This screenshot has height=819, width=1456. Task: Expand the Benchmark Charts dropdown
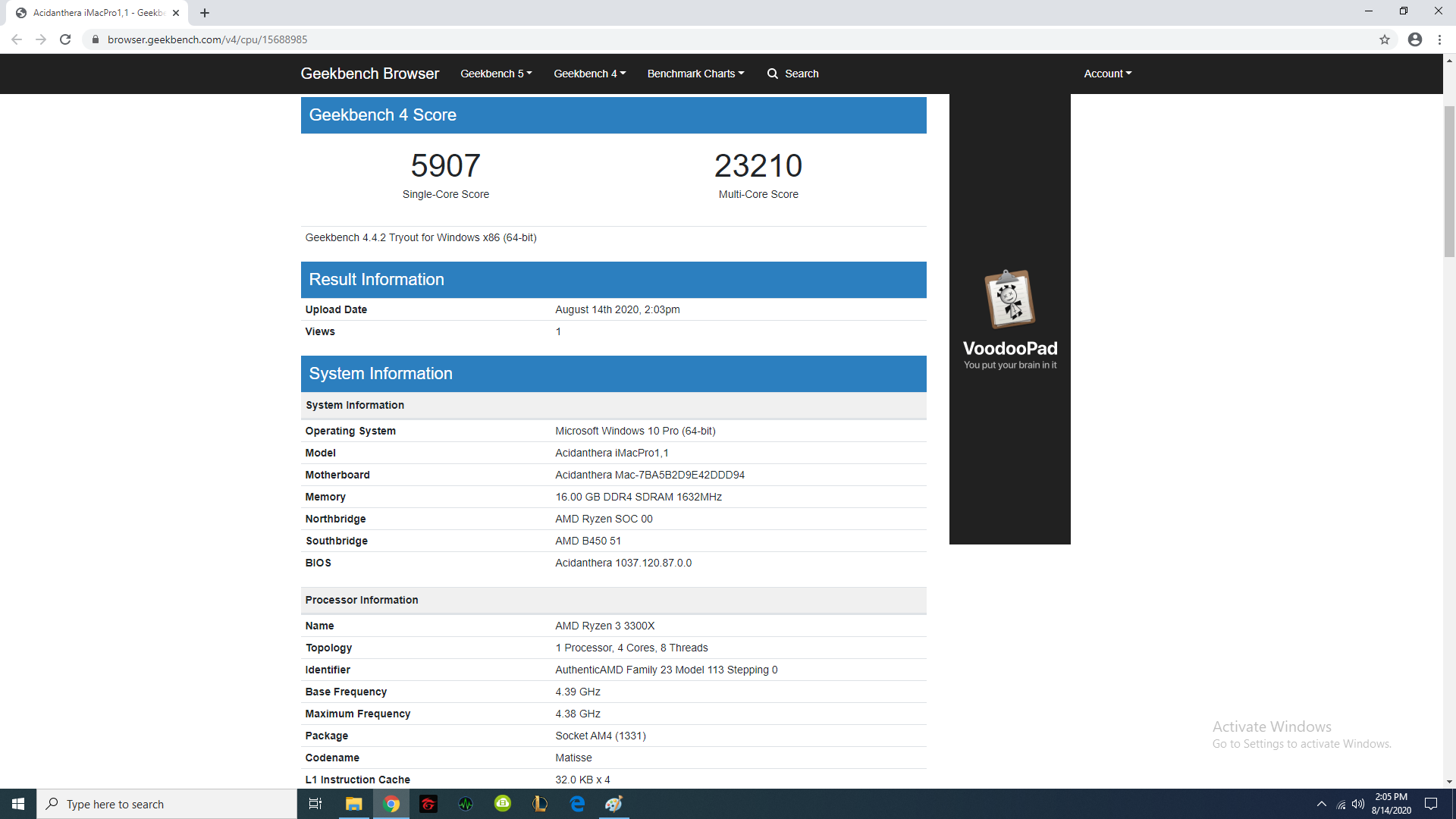[695, 74]
